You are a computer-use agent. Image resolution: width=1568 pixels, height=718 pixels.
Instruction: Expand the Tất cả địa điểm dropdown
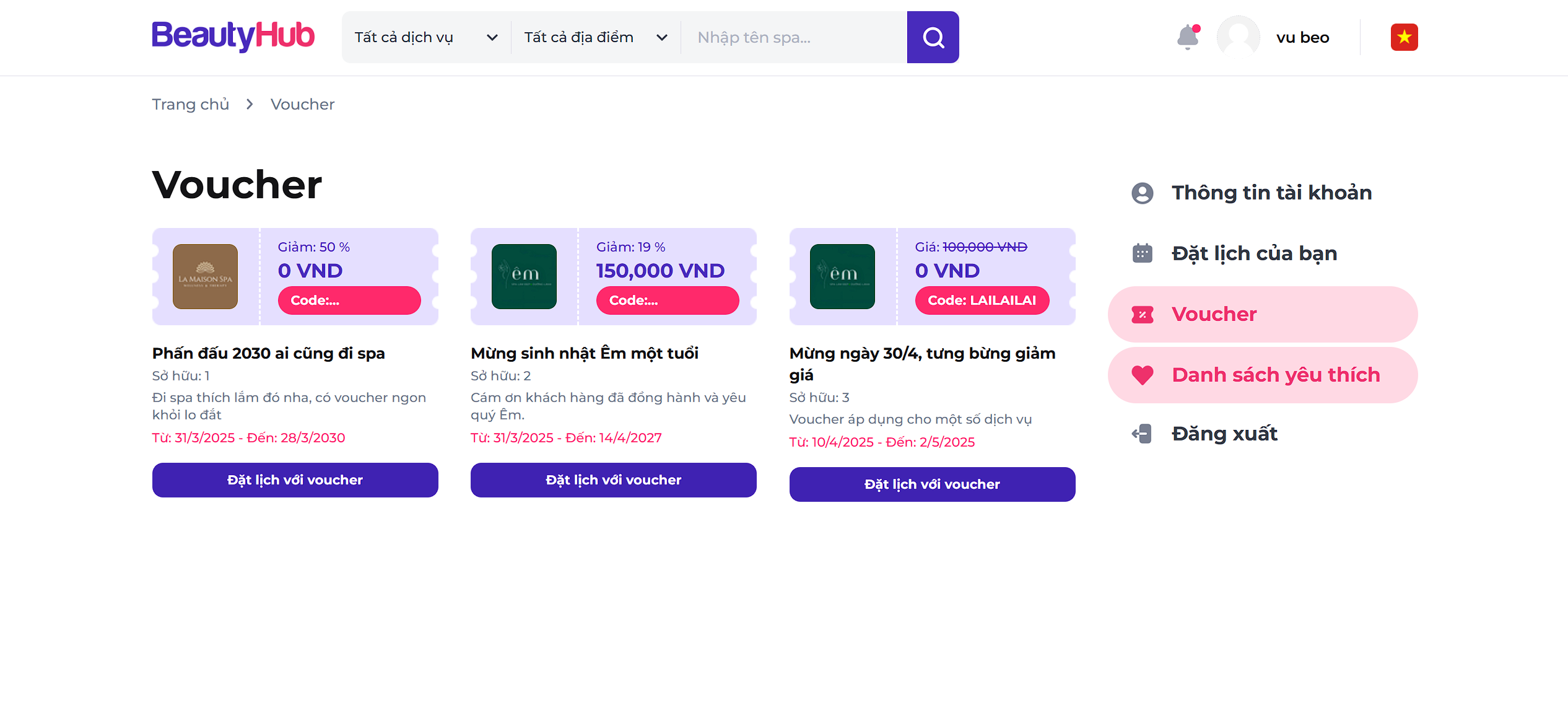(x=596, y=37)
